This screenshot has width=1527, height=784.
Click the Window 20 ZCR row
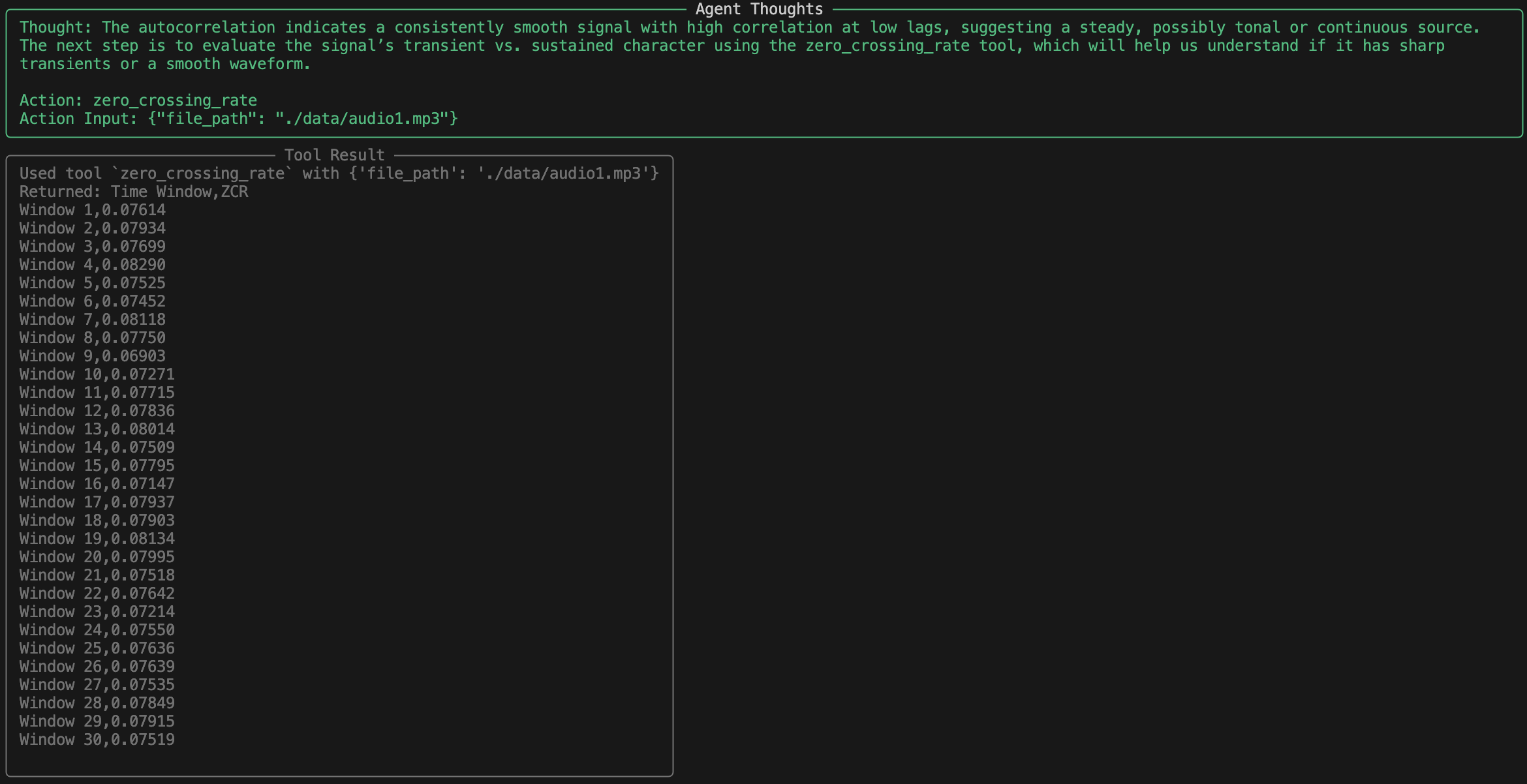pyautogui.click(x=97, y=556)
